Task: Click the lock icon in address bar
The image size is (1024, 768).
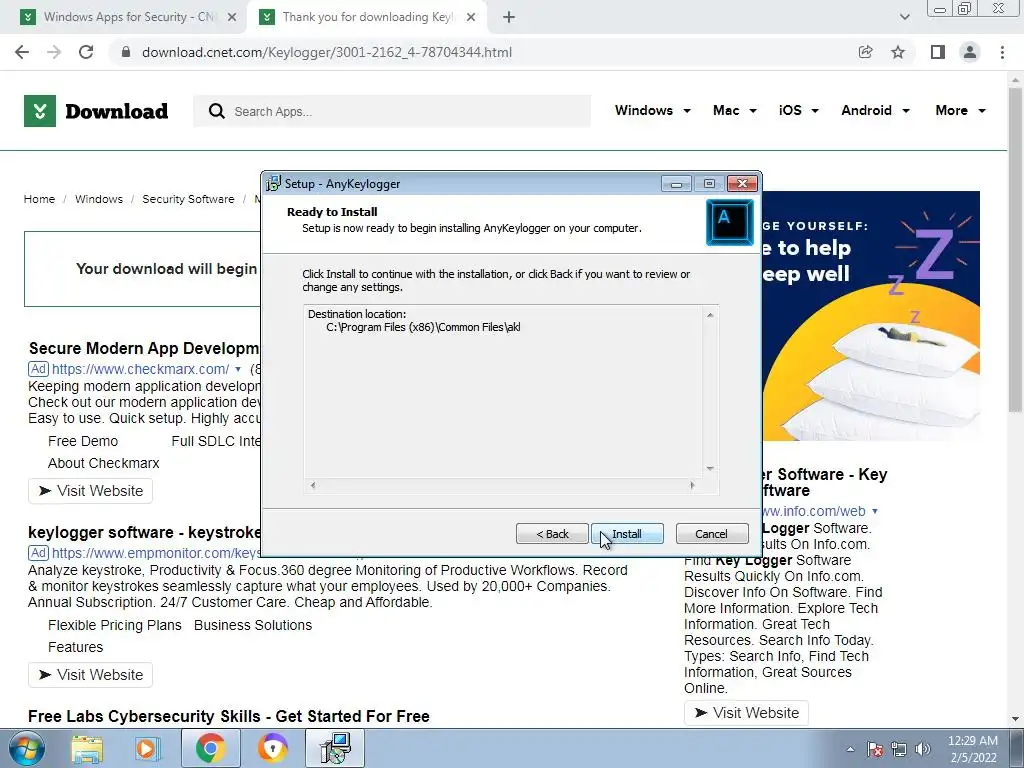Action: (x=126, y=52)
